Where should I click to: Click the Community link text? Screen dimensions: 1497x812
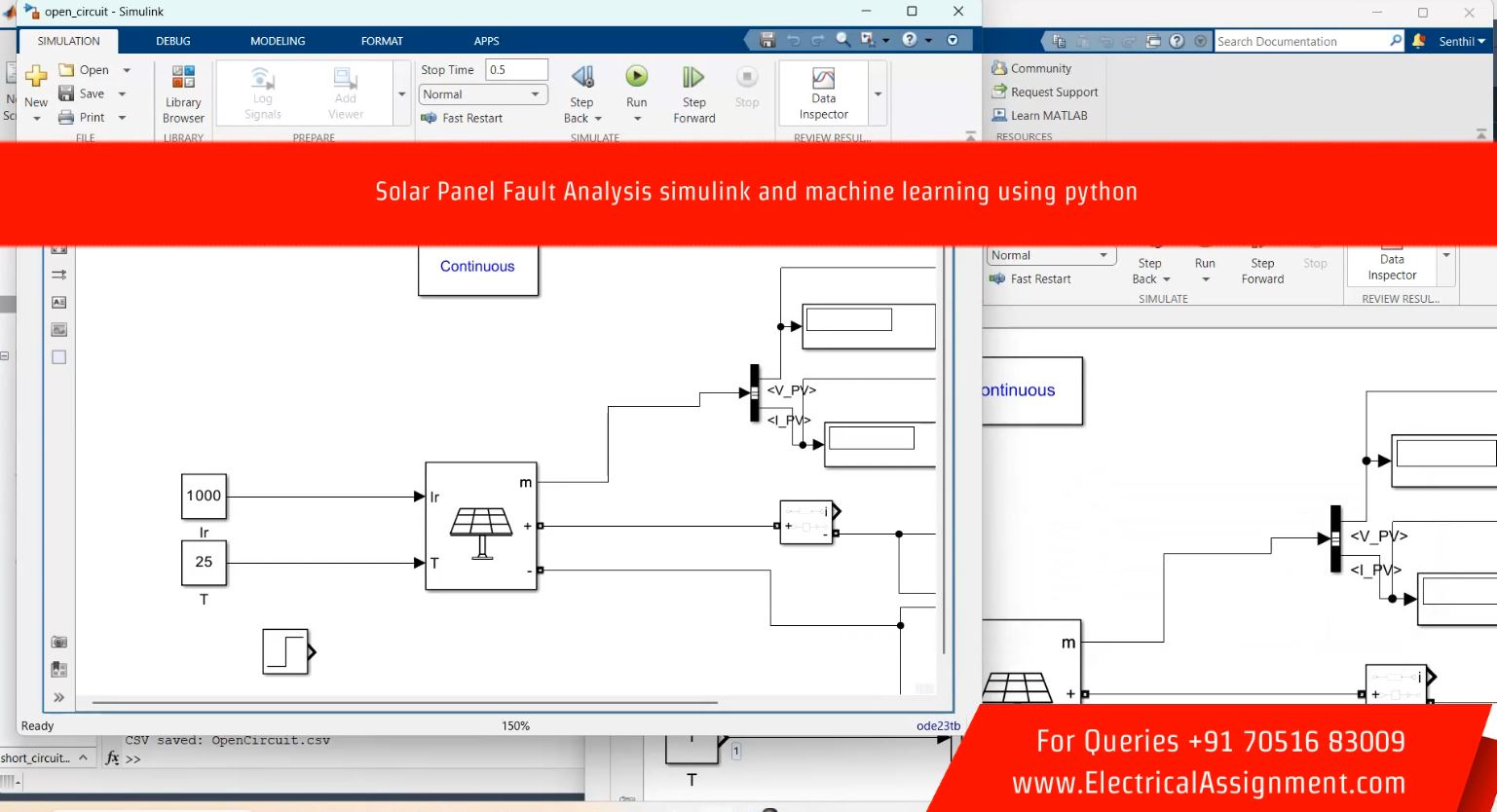pyautogui.click(x=1041, y=68)
